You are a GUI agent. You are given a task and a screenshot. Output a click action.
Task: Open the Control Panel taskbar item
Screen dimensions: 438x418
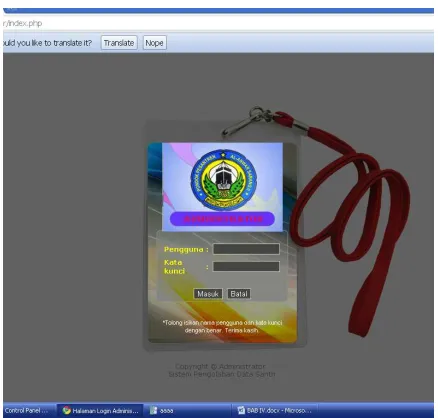click(27, 410)
